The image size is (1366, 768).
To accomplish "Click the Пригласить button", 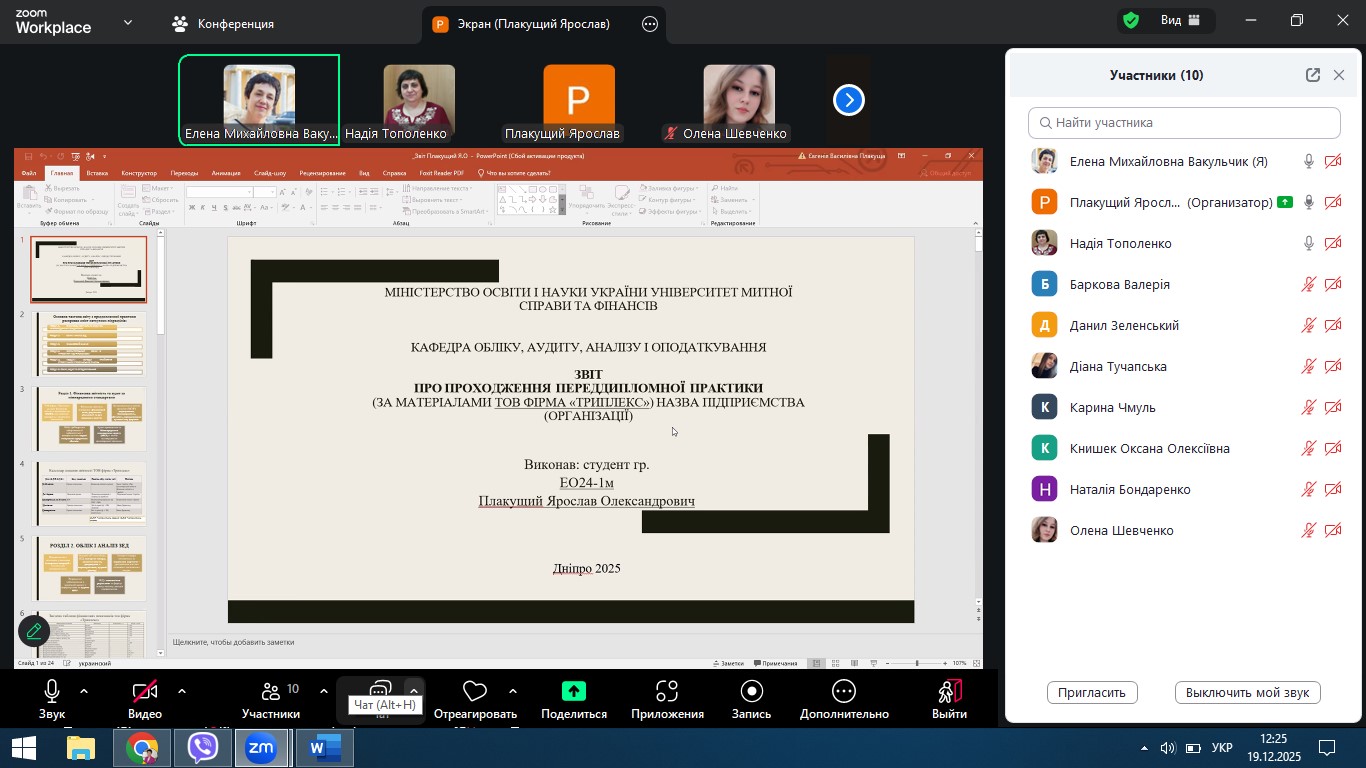I will [x=1092, y=692].
